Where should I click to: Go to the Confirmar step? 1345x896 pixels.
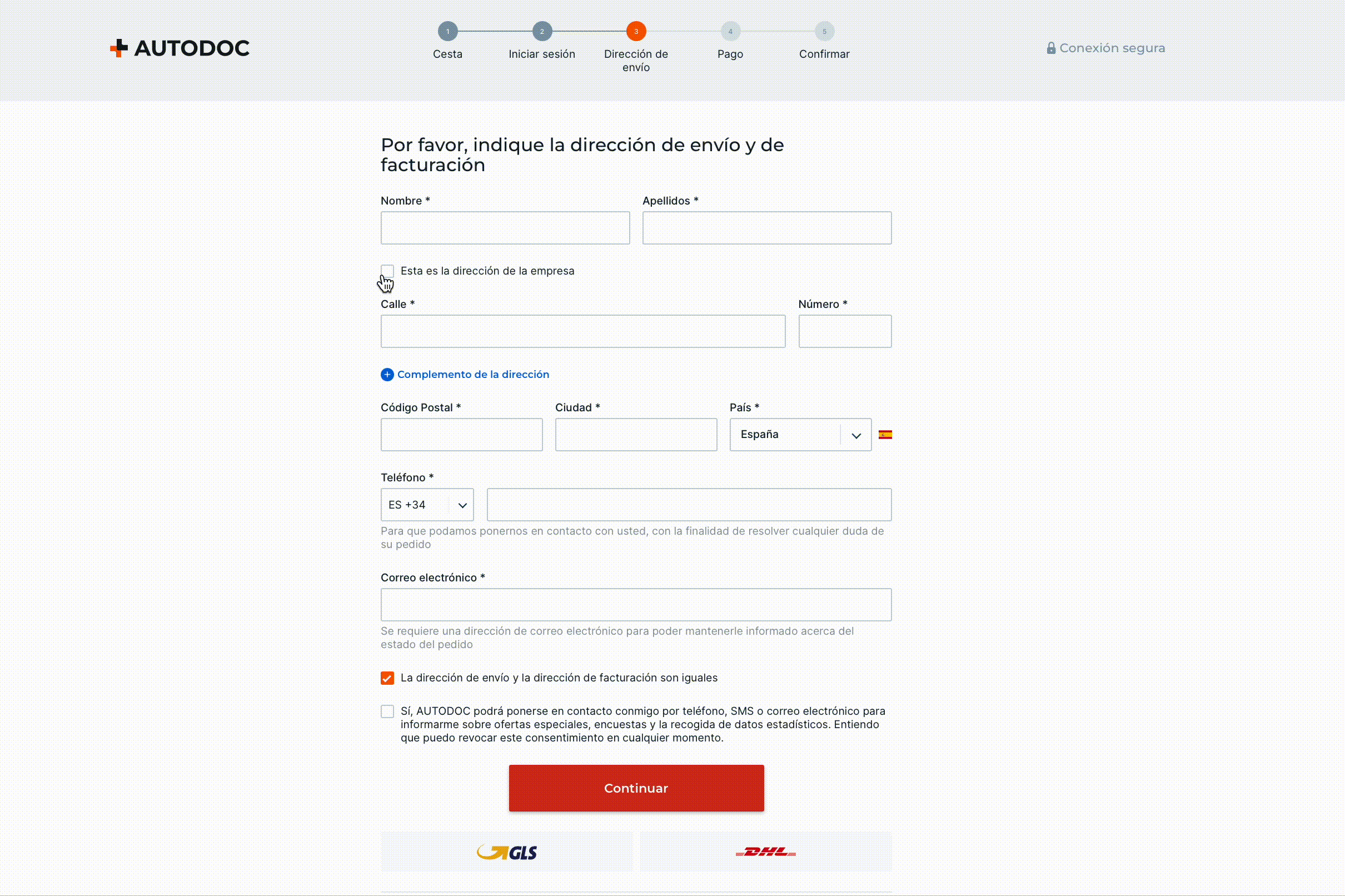824,32
